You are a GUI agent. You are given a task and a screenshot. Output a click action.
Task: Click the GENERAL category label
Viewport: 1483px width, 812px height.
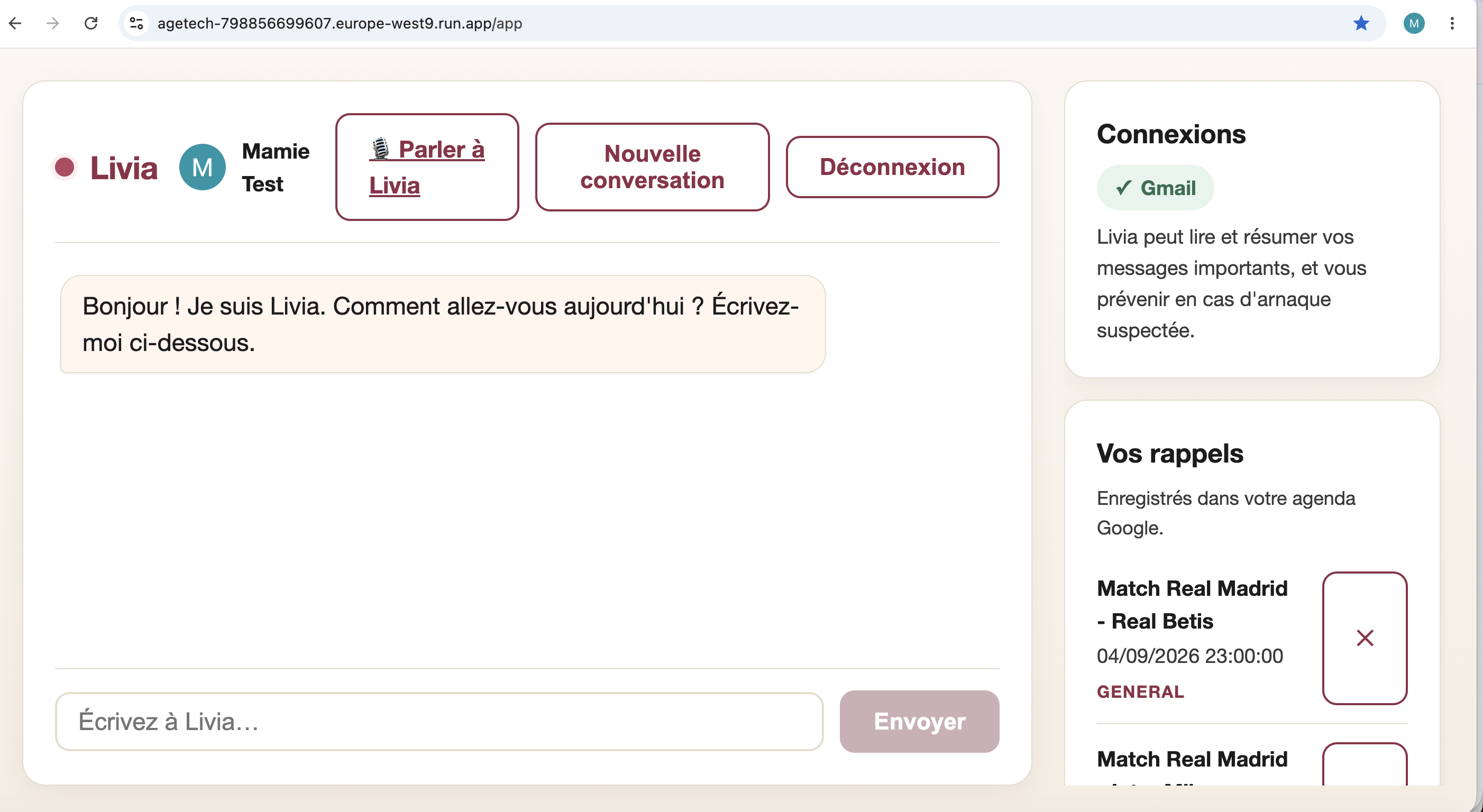[1140, 691]
